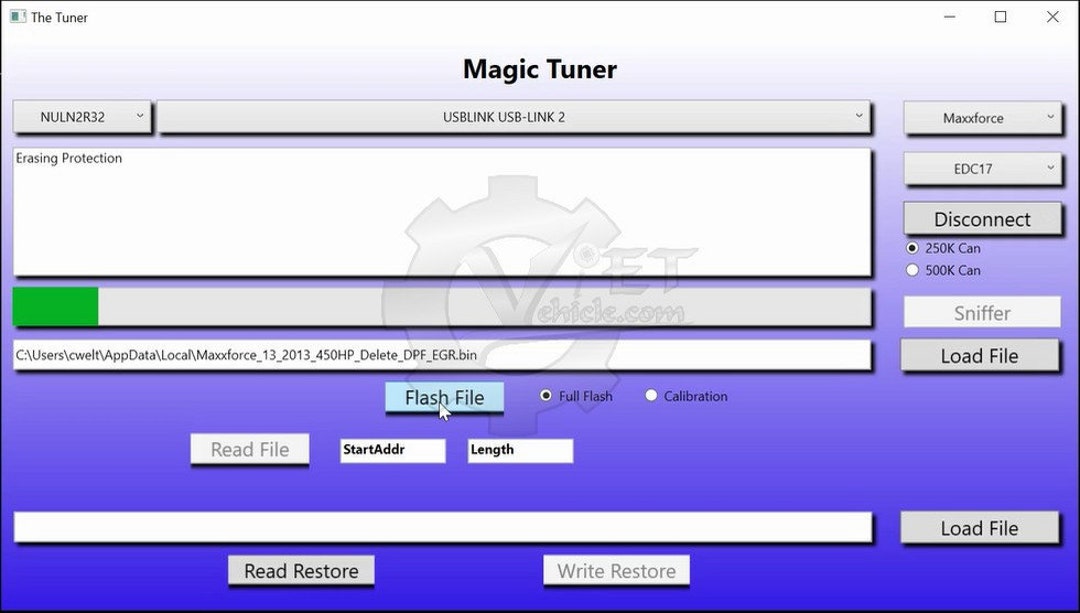1080x613 pixels.
Task: Click the Flash File button
Action: (444, 398)
